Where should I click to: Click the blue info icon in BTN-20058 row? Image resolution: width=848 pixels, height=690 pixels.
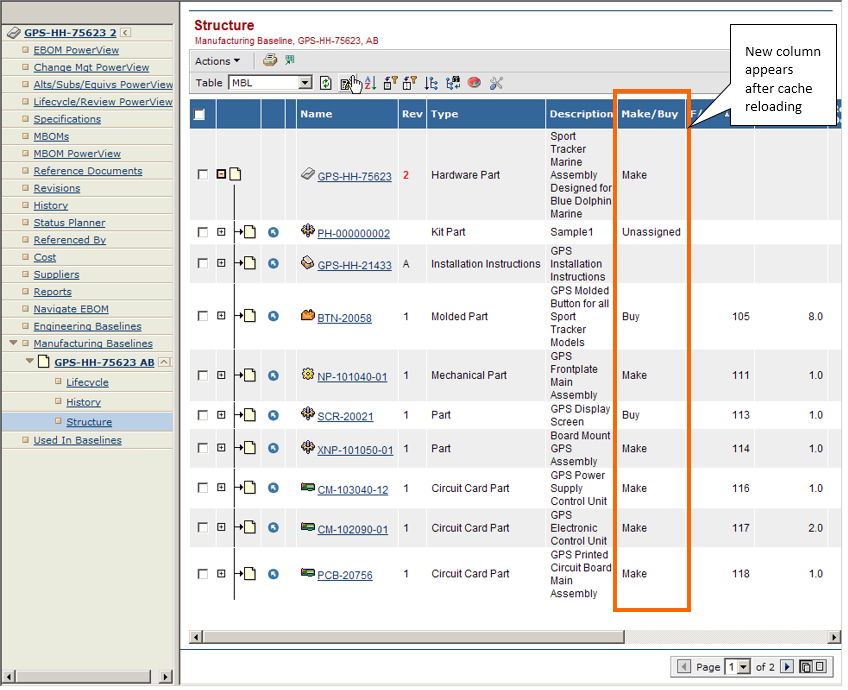tap(273, 317)
